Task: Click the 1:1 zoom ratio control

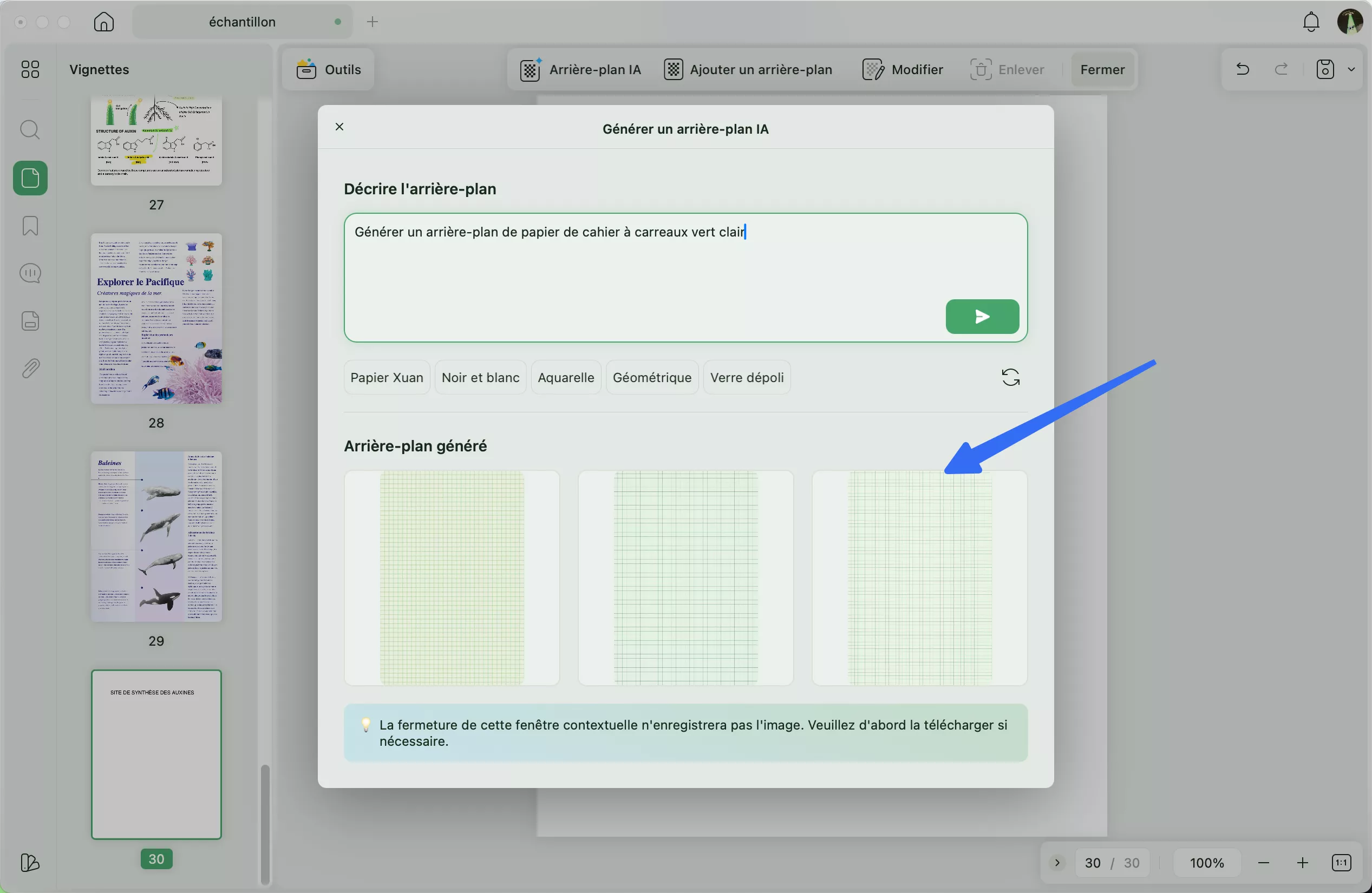Action: coord(1341,863)
